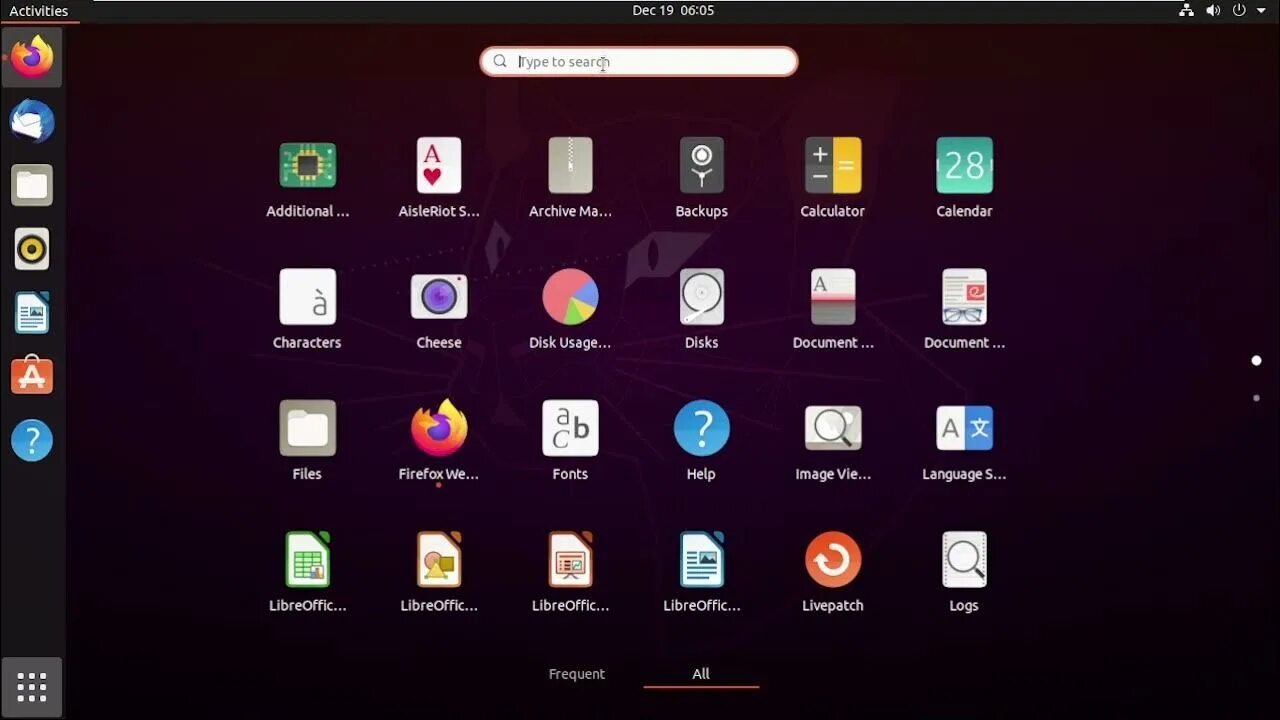Open Language Support settings
The image size is (1280, 720).
click(x=964, y=428)
